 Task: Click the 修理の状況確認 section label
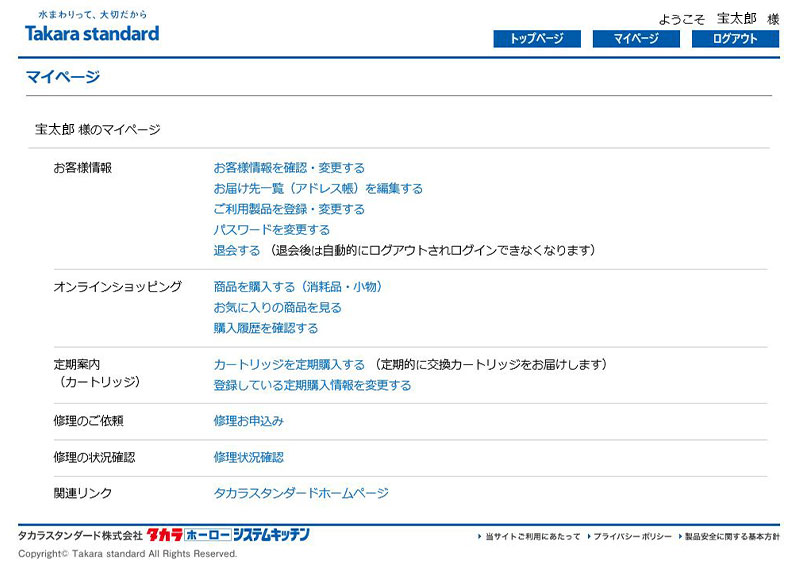click(94, 457)
